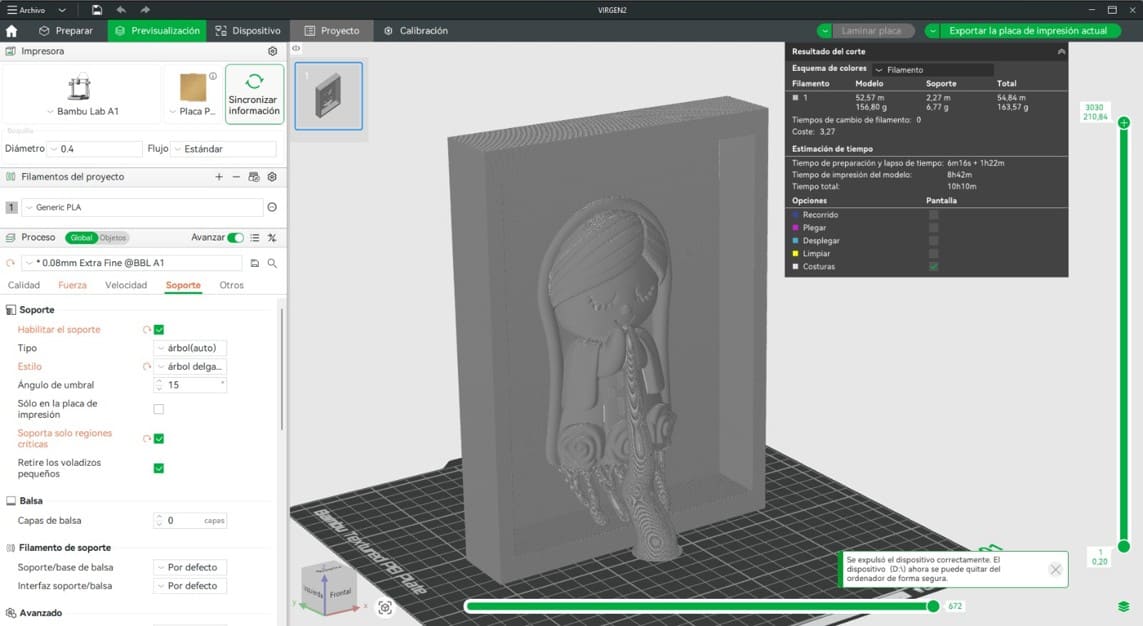Click the horizontal layer progress slider handle

933,606
